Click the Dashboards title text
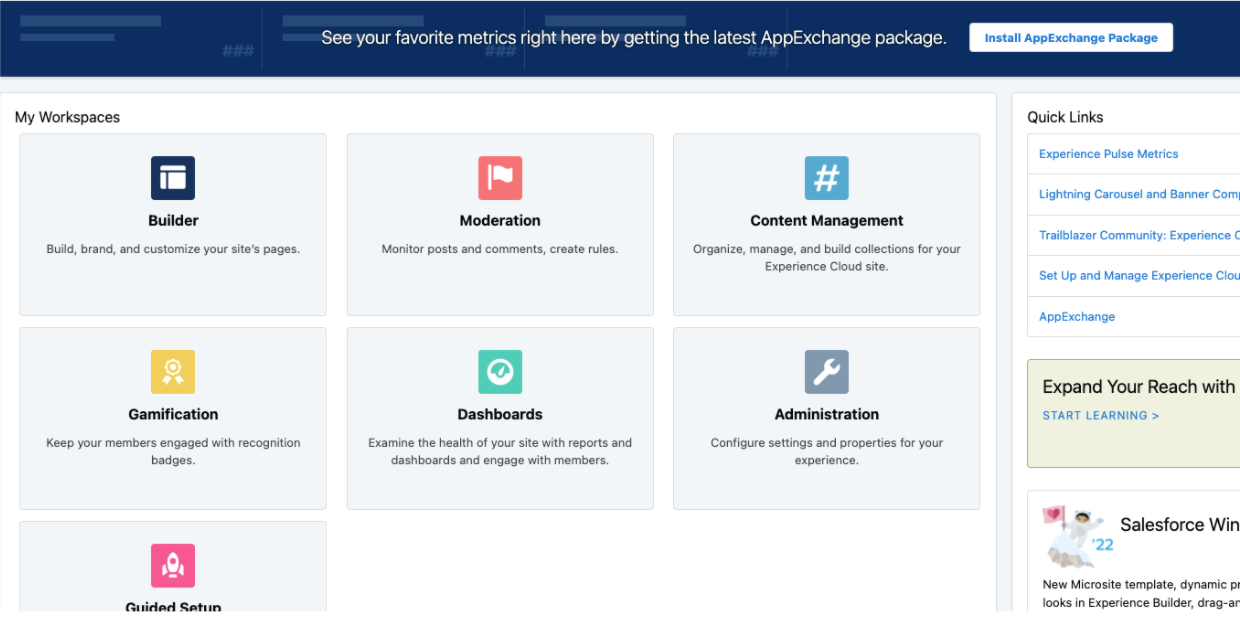Viewport: 1240px width, 640px height. point(500,414)
